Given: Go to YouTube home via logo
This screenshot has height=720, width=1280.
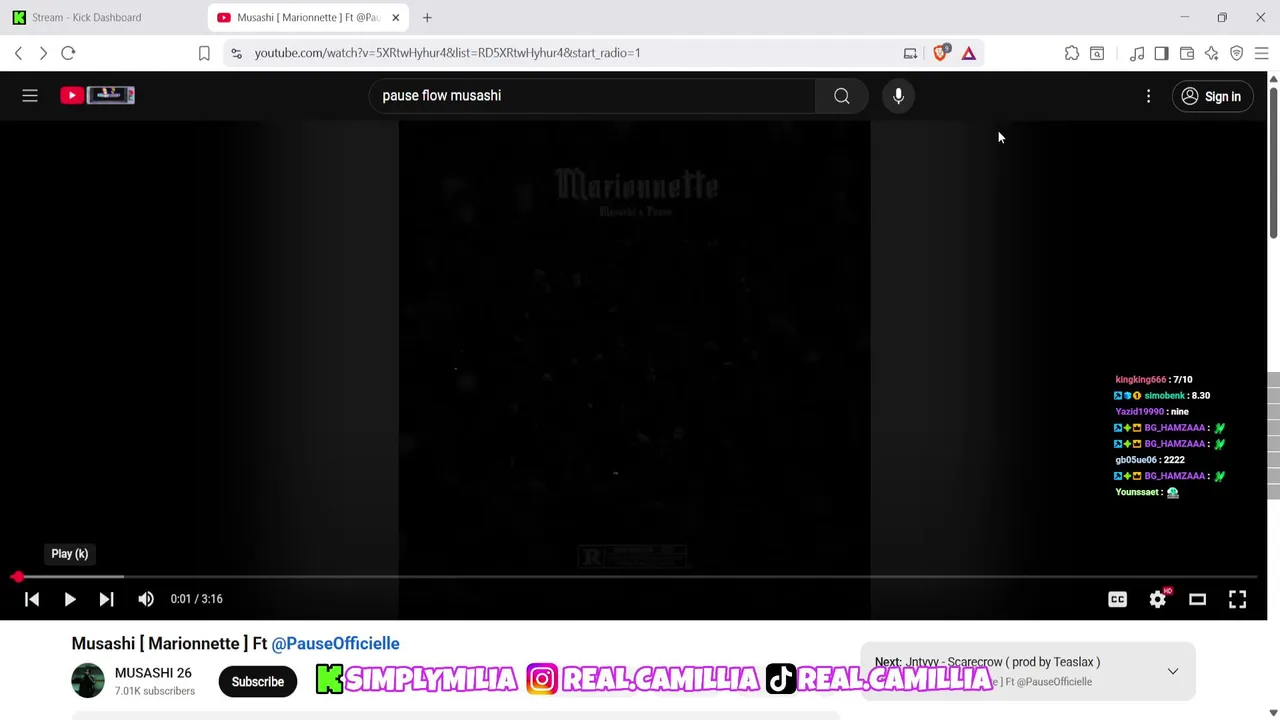Looking at the screenshot, I should [x=97, y=95].
